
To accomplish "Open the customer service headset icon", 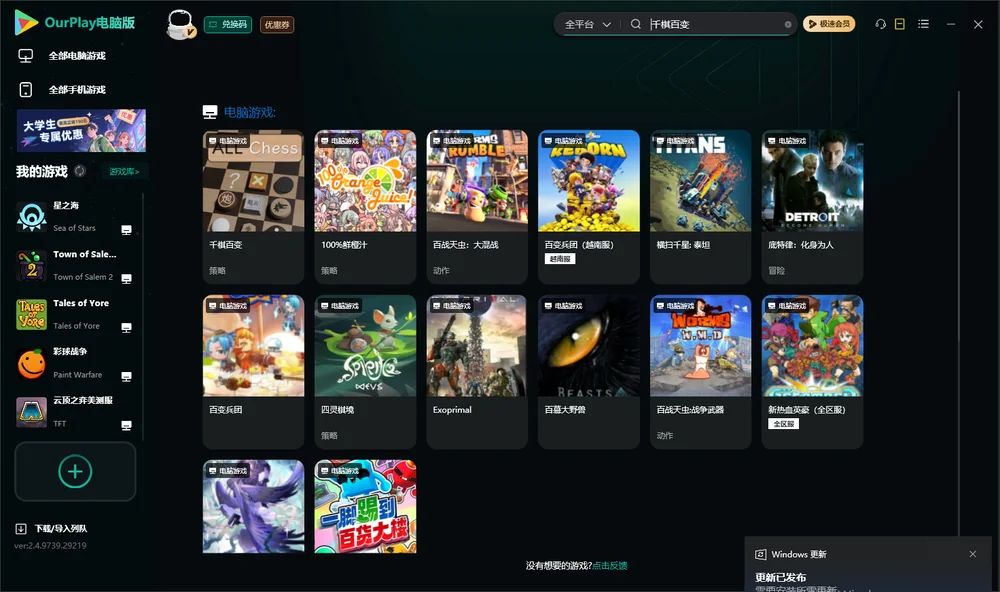I will (x=881, y=24).
